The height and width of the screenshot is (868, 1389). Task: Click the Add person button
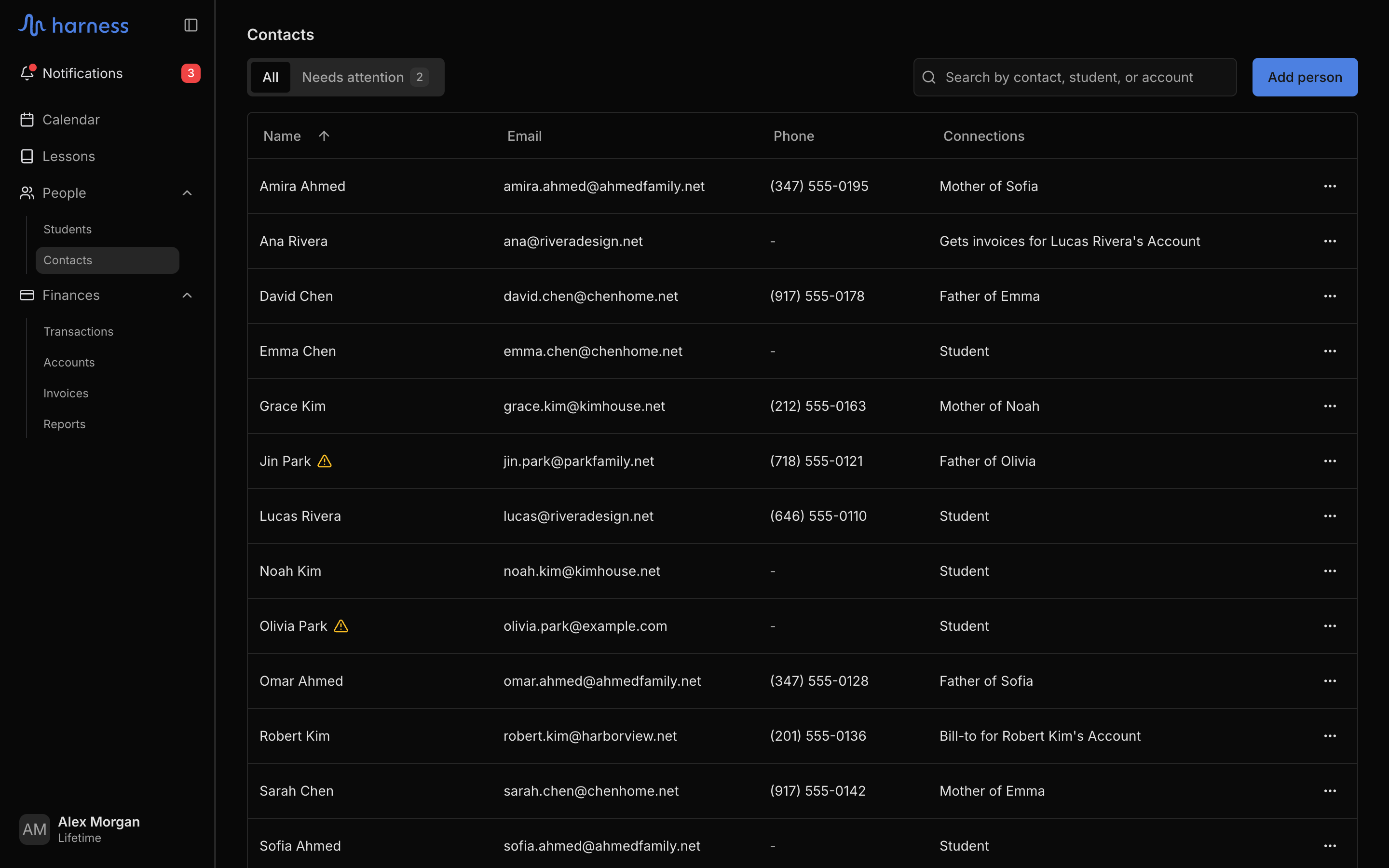click(1305, 77)
